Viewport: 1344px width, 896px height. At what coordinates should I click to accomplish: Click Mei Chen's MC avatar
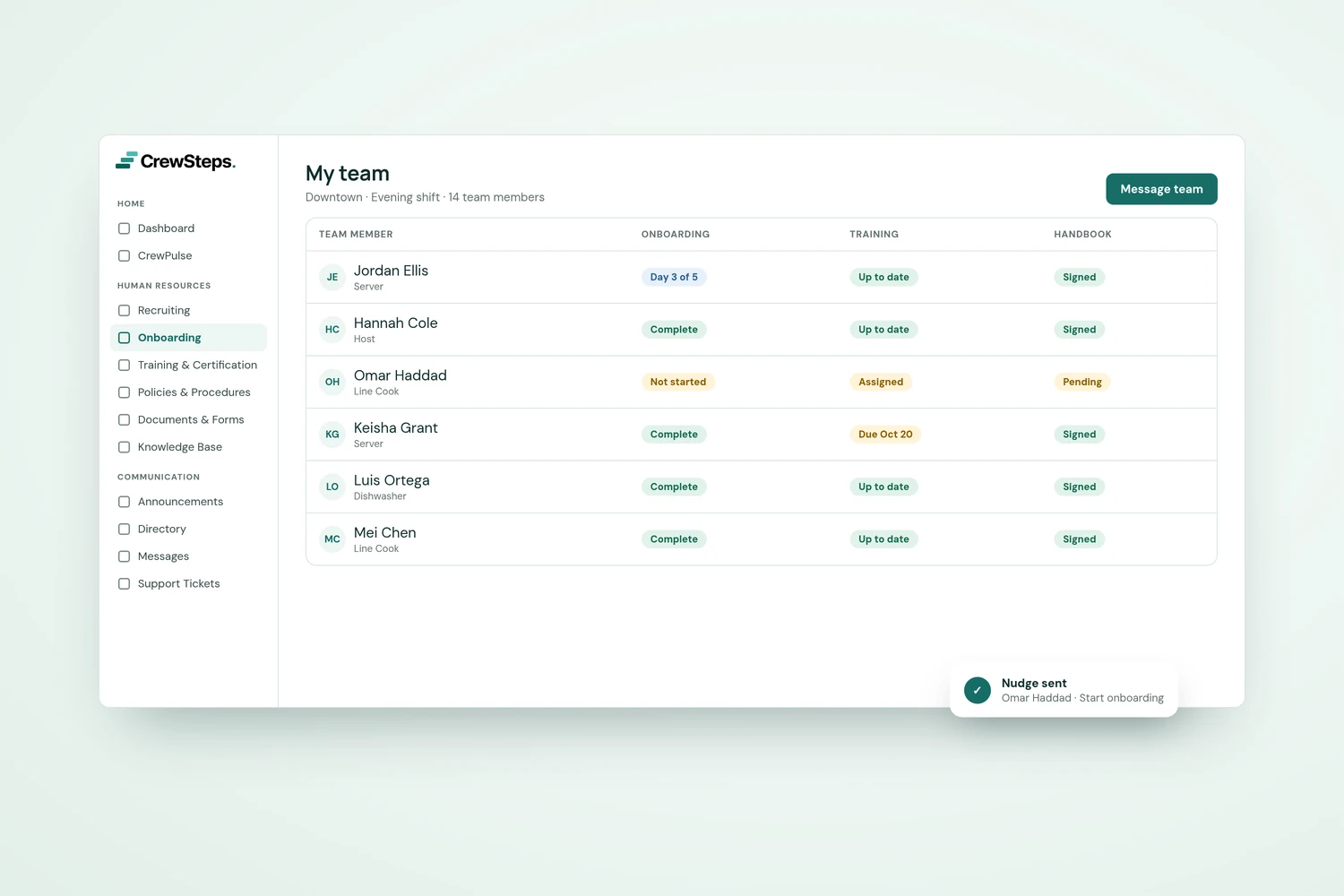pyautogui.click(x=332, y=539)
